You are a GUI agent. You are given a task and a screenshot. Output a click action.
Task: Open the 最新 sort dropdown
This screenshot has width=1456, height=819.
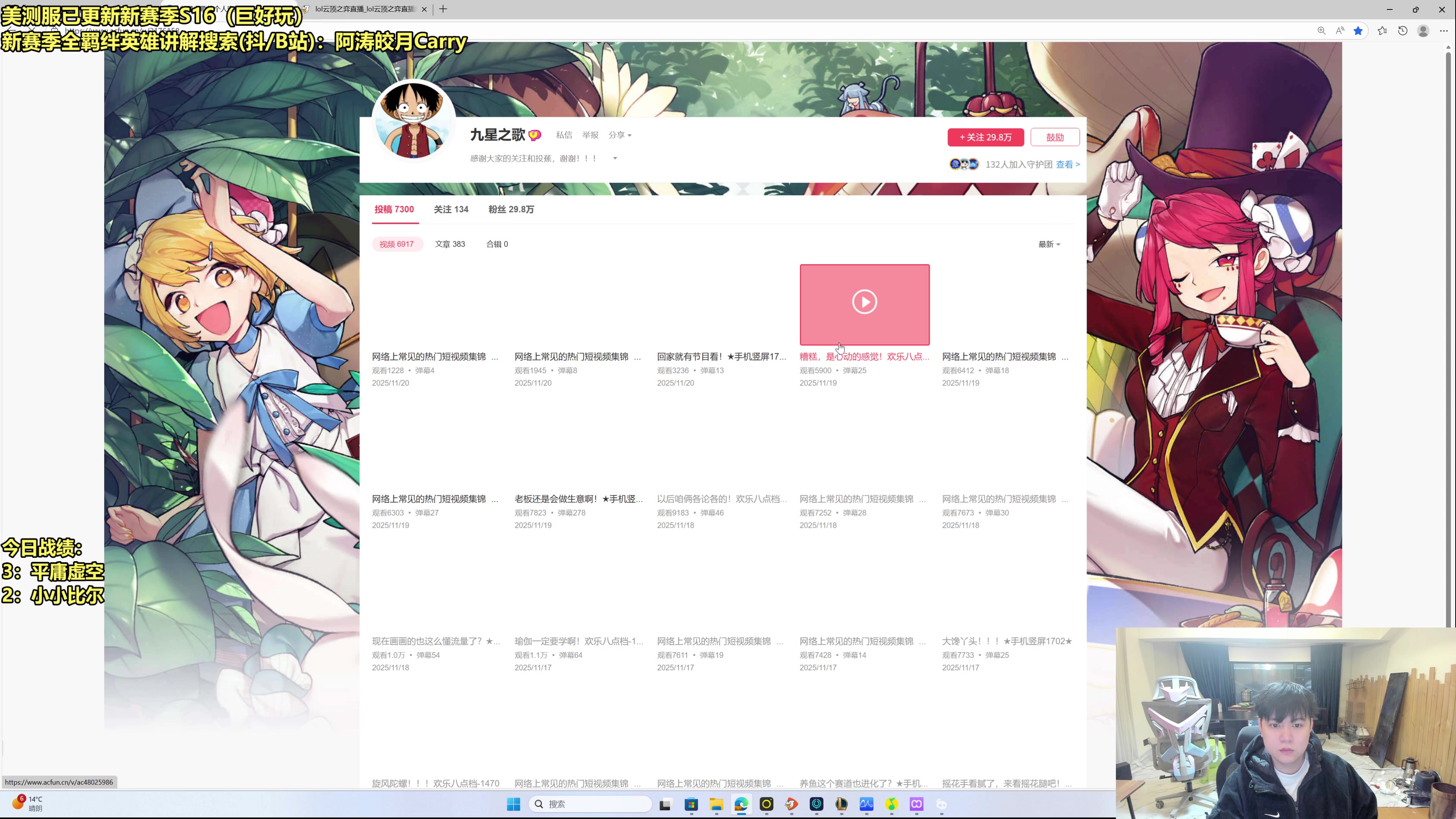[x=1048, y=243]
